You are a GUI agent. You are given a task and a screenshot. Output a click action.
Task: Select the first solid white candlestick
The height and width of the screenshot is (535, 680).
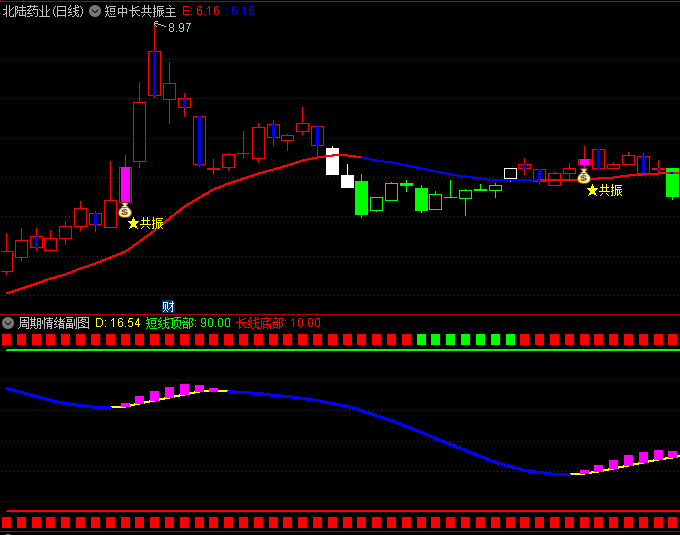333,161
